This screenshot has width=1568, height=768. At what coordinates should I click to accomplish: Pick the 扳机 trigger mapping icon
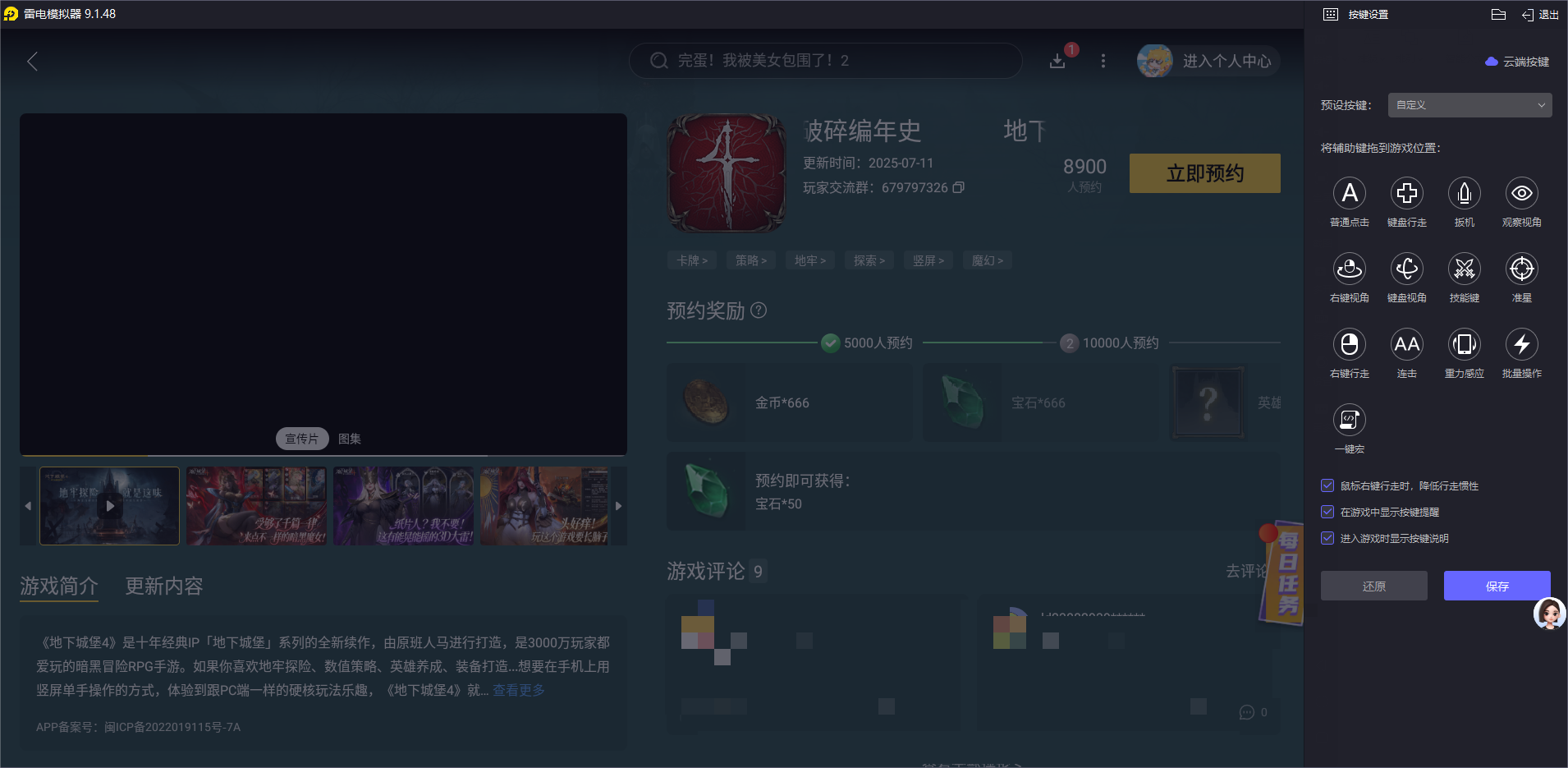click(x=1464, y=194)
